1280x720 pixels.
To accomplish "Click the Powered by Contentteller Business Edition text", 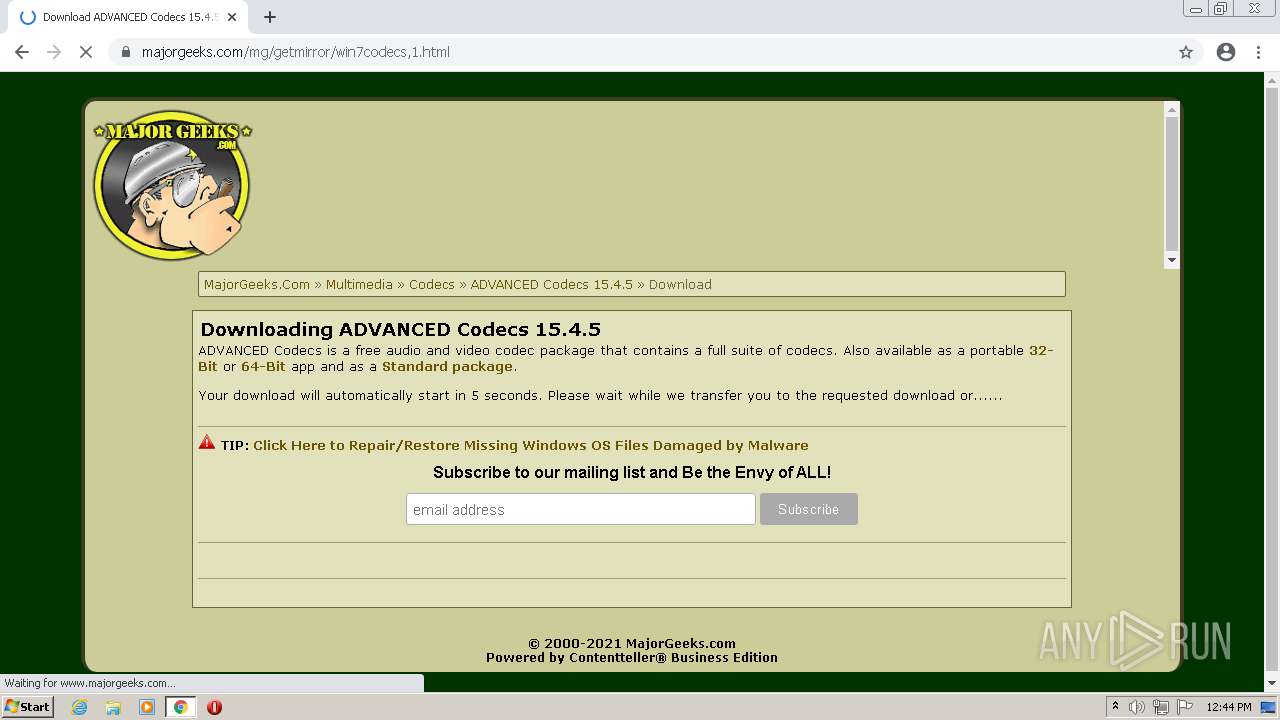I will (x=632, y=657).
